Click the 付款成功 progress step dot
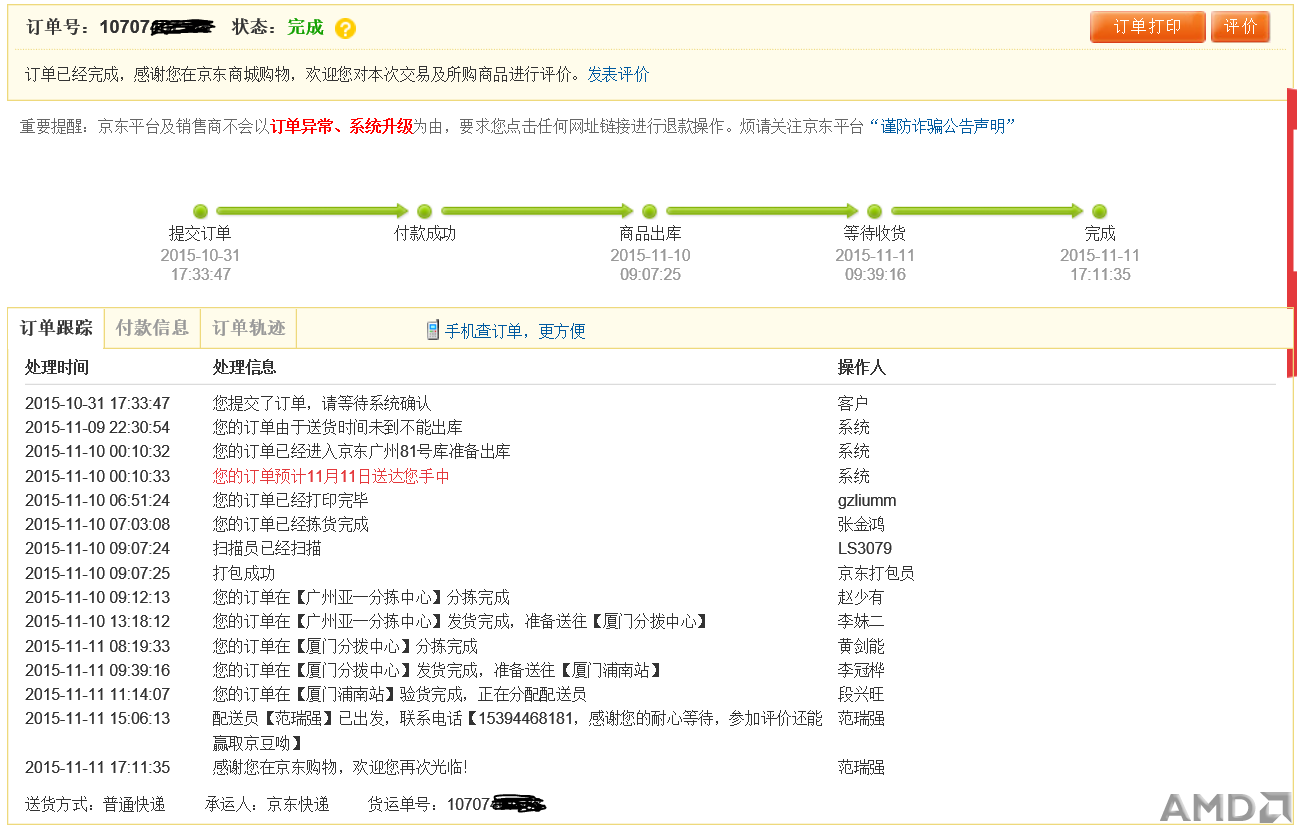This screenshot has height=828, width=1297. point(424,211)
